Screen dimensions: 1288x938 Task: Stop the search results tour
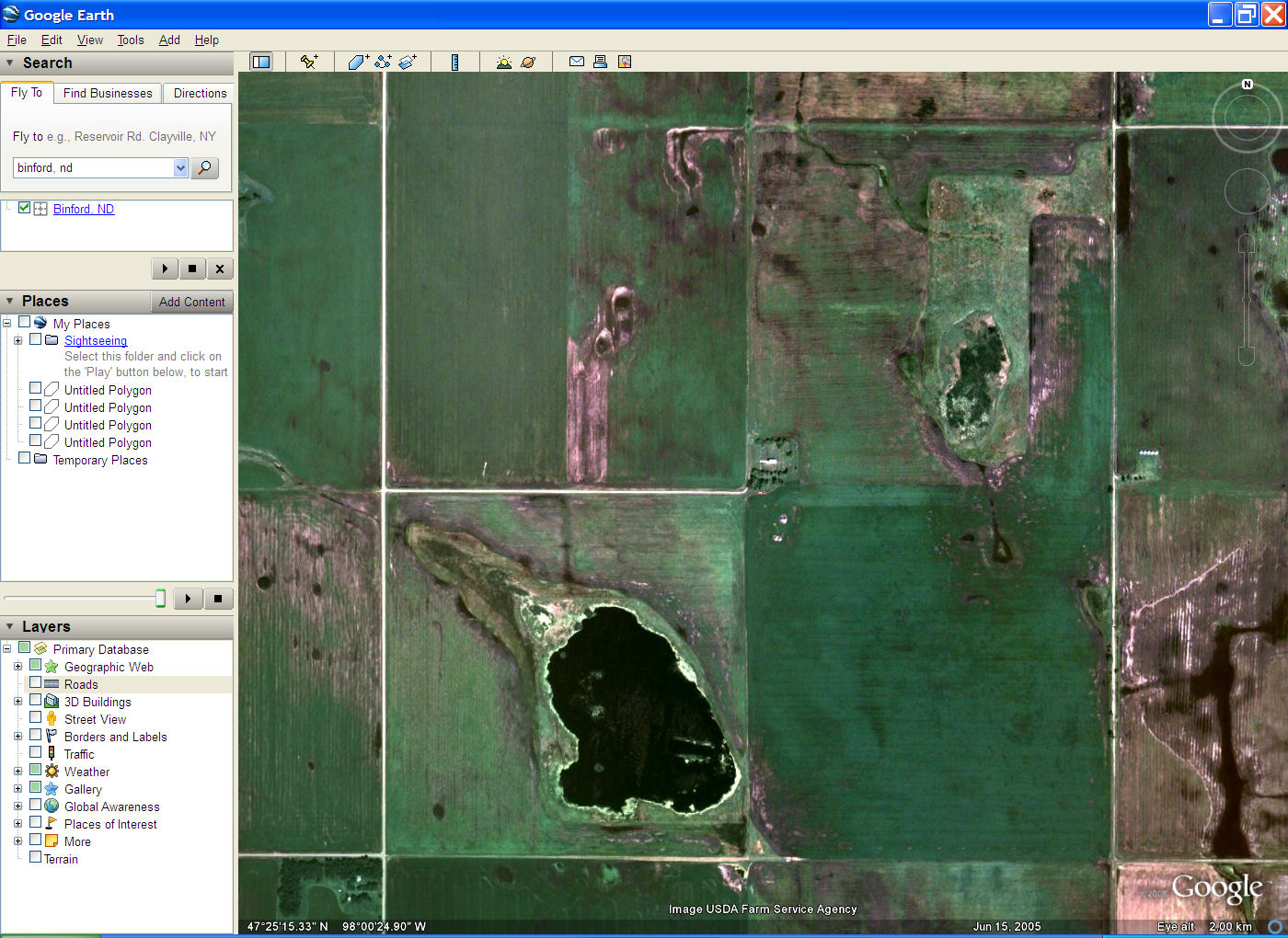[x=192, y=269]
